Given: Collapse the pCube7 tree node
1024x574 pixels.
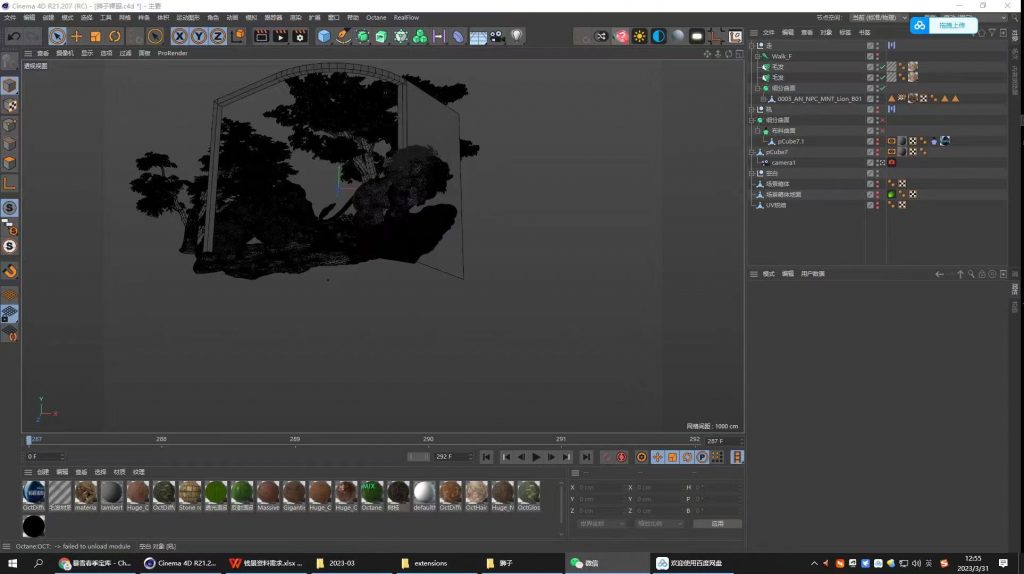Looking at the screenshot, I should [x=752, y=151].
